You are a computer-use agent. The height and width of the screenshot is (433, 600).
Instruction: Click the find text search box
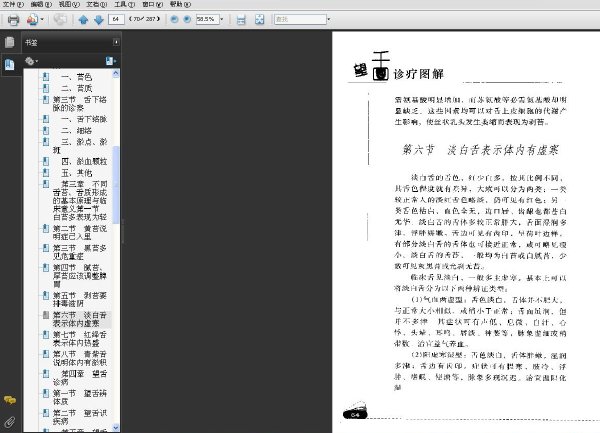click(x=300, y=19)
